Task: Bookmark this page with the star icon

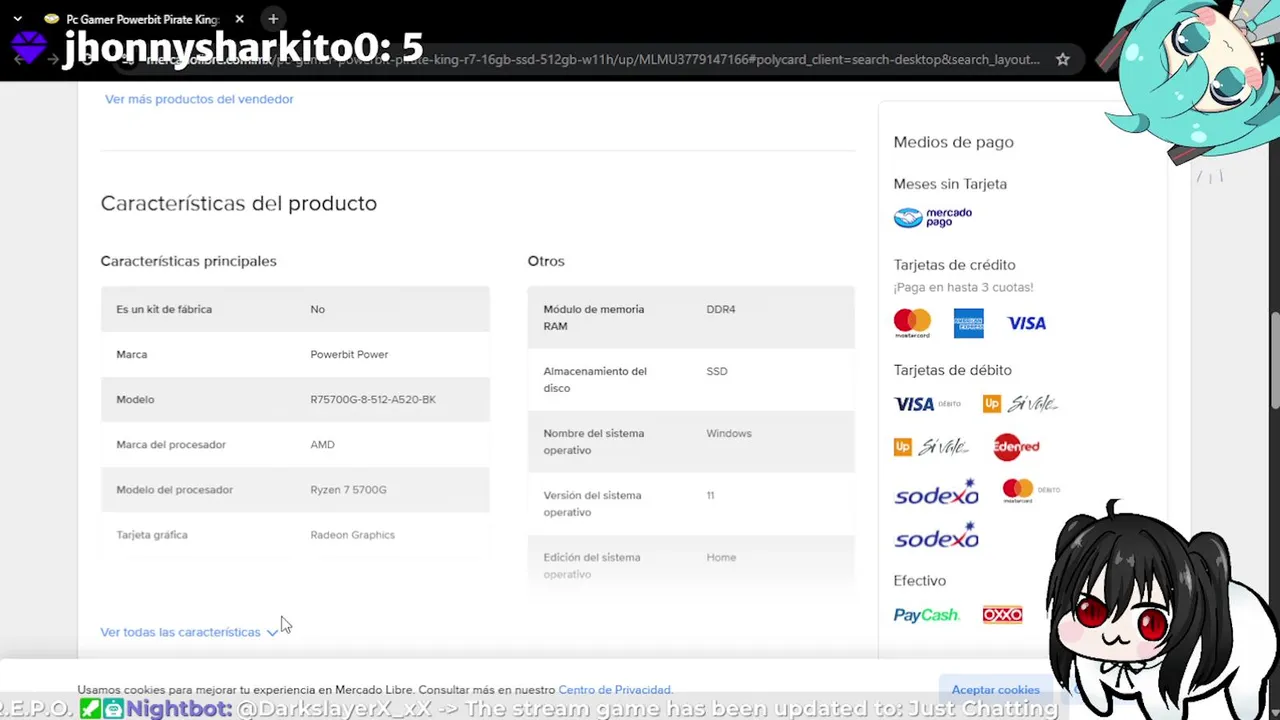Action: point(1062,59)
